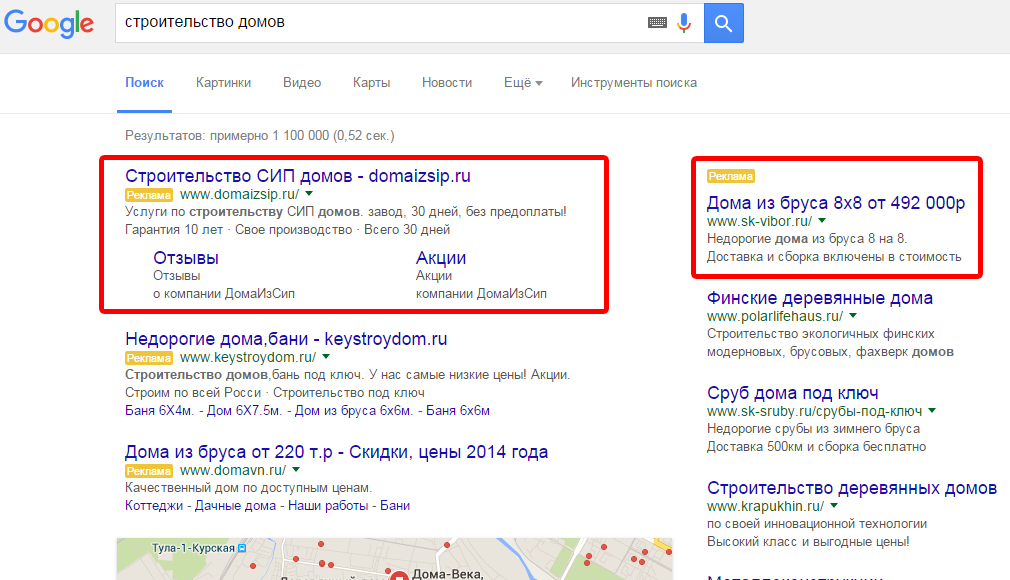Open 'Дома из бруса от 220 т.р' ad
1010x580 pixels.
coord(336,452)
